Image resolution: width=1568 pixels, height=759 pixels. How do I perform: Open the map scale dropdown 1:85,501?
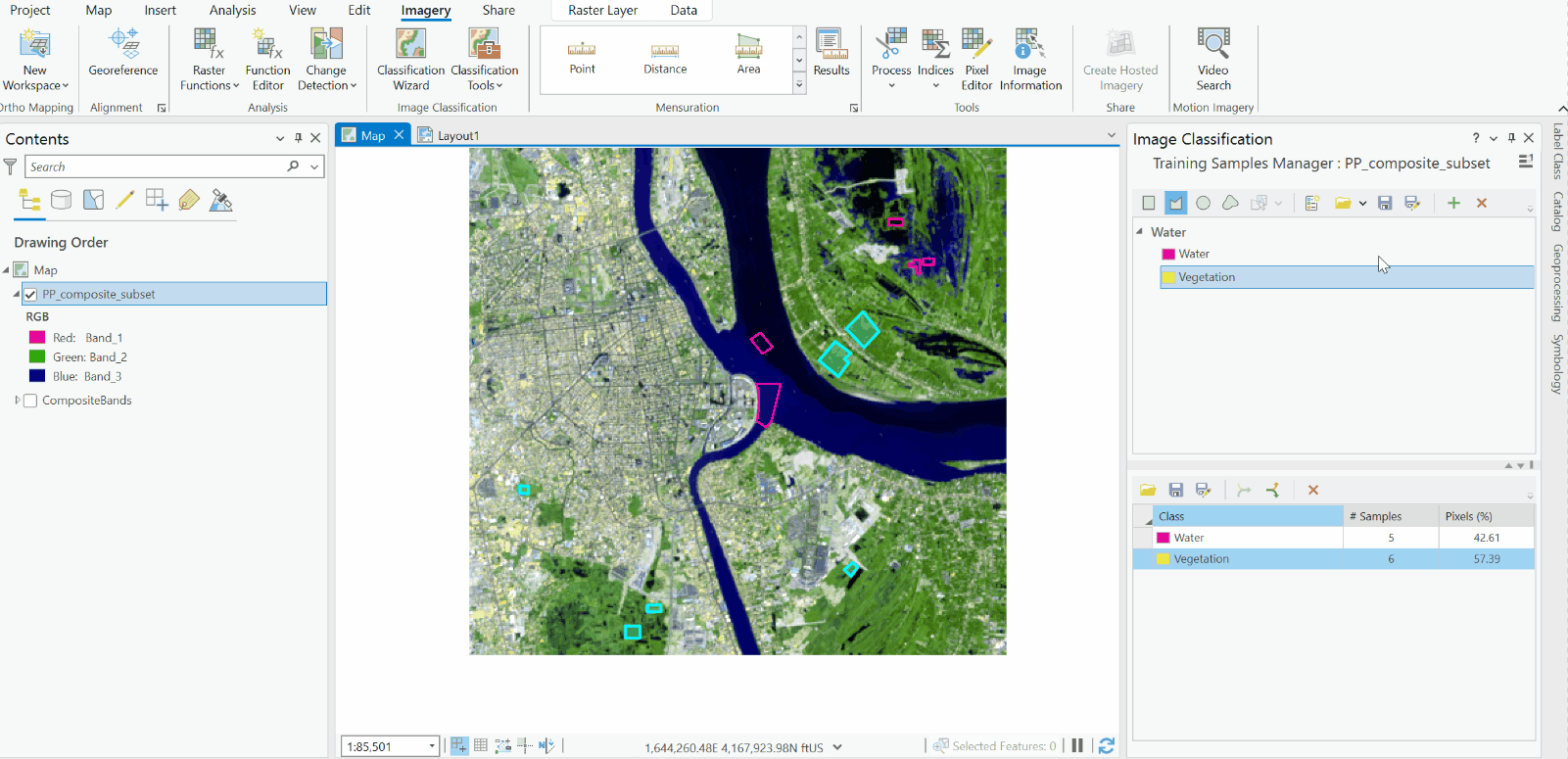pyautogui.click(x=432, y=746)
